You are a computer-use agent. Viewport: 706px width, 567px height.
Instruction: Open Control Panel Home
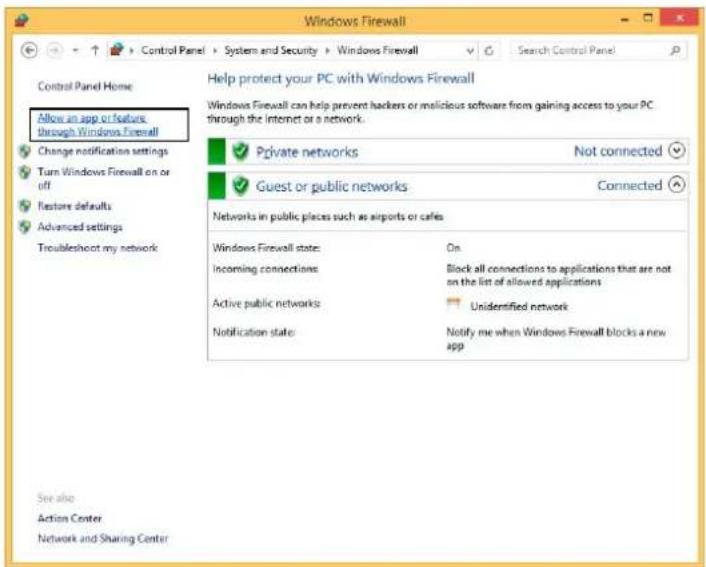click(85, 86)
